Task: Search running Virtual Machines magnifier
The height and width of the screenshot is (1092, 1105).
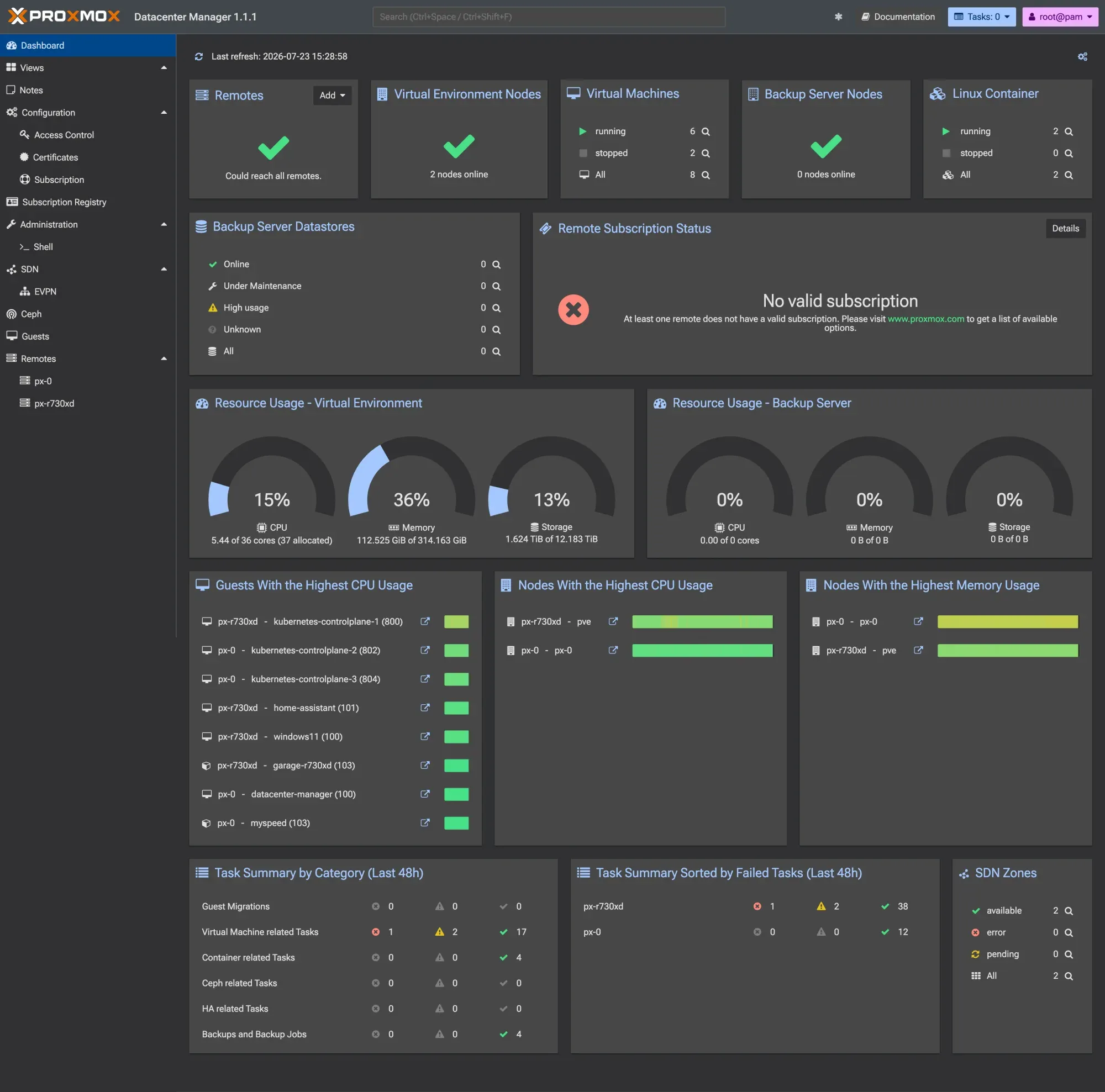Action: 705,131
